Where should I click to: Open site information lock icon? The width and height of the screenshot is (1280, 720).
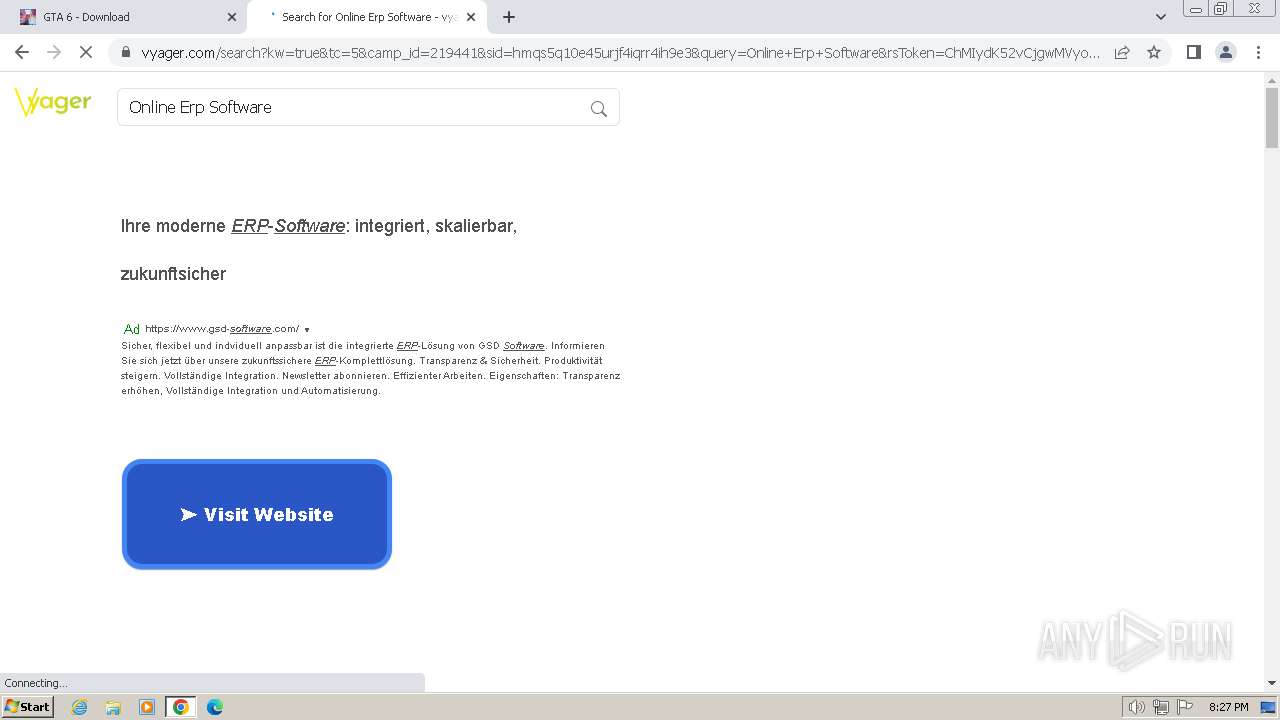pos(125,52)
